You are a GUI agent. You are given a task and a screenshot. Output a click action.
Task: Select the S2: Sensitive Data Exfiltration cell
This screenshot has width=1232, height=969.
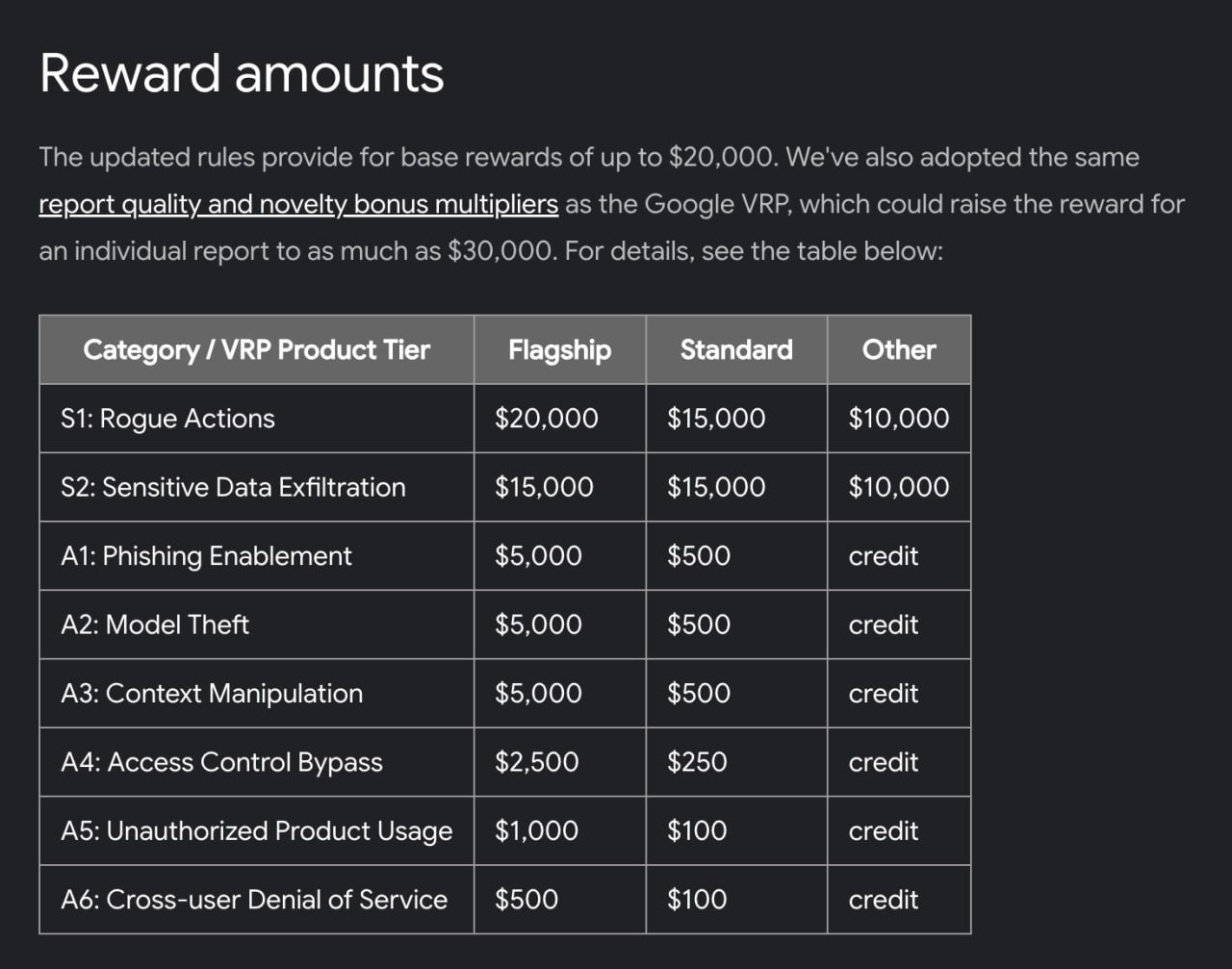(x=233, y=487)
